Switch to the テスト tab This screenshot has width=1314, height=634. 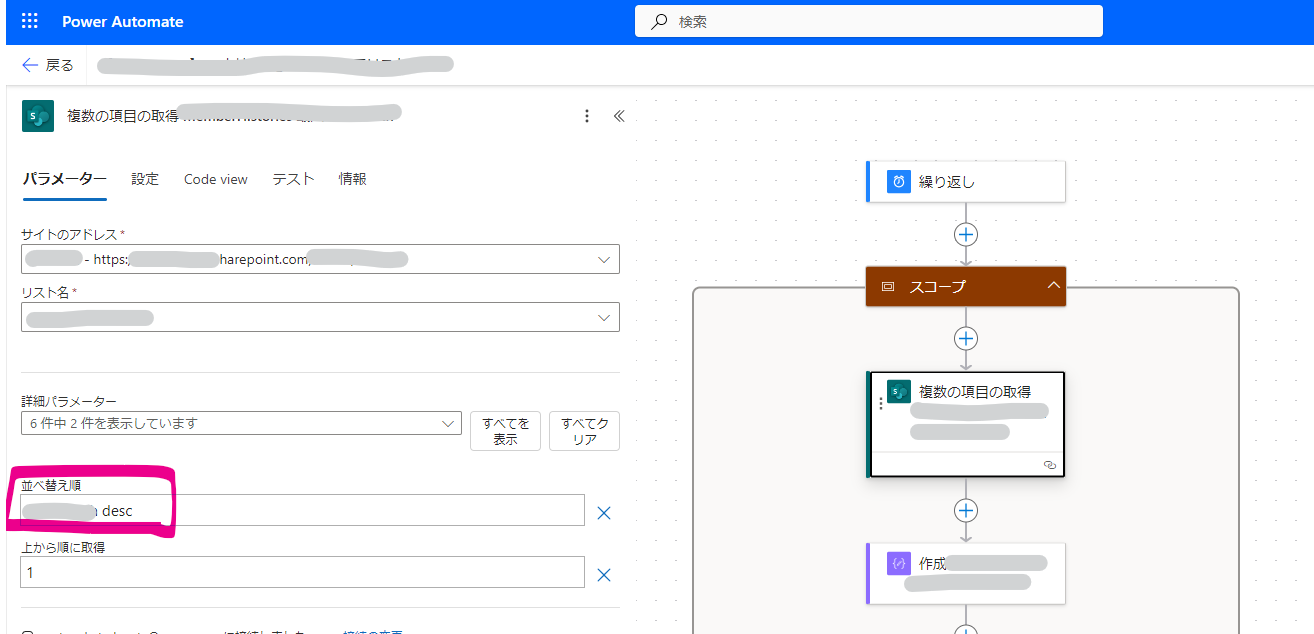(293, 179)
